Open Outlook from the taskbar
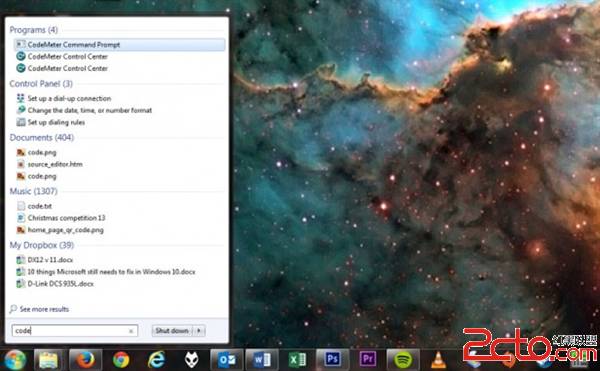600x371 pixels. pos(227,360)
